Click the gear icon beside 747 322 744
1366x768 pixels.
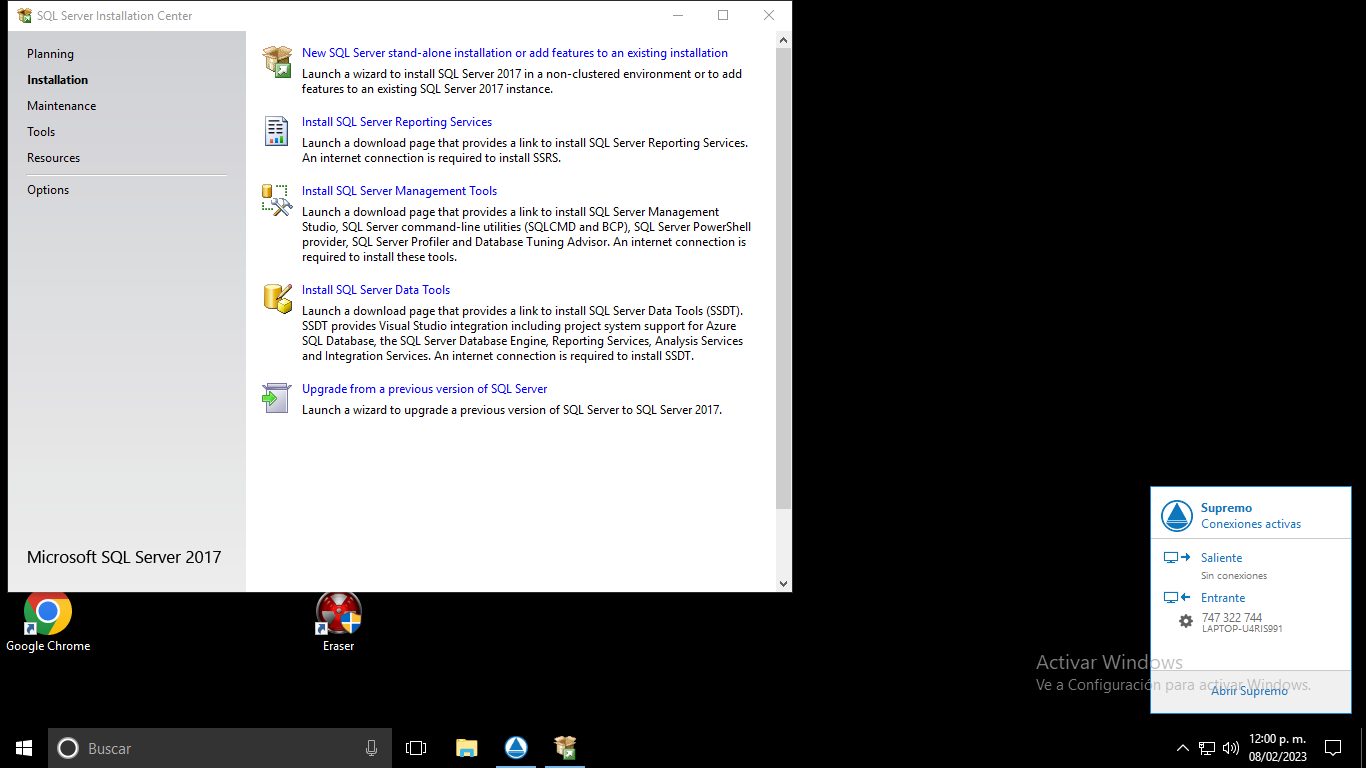[1186, 621]
